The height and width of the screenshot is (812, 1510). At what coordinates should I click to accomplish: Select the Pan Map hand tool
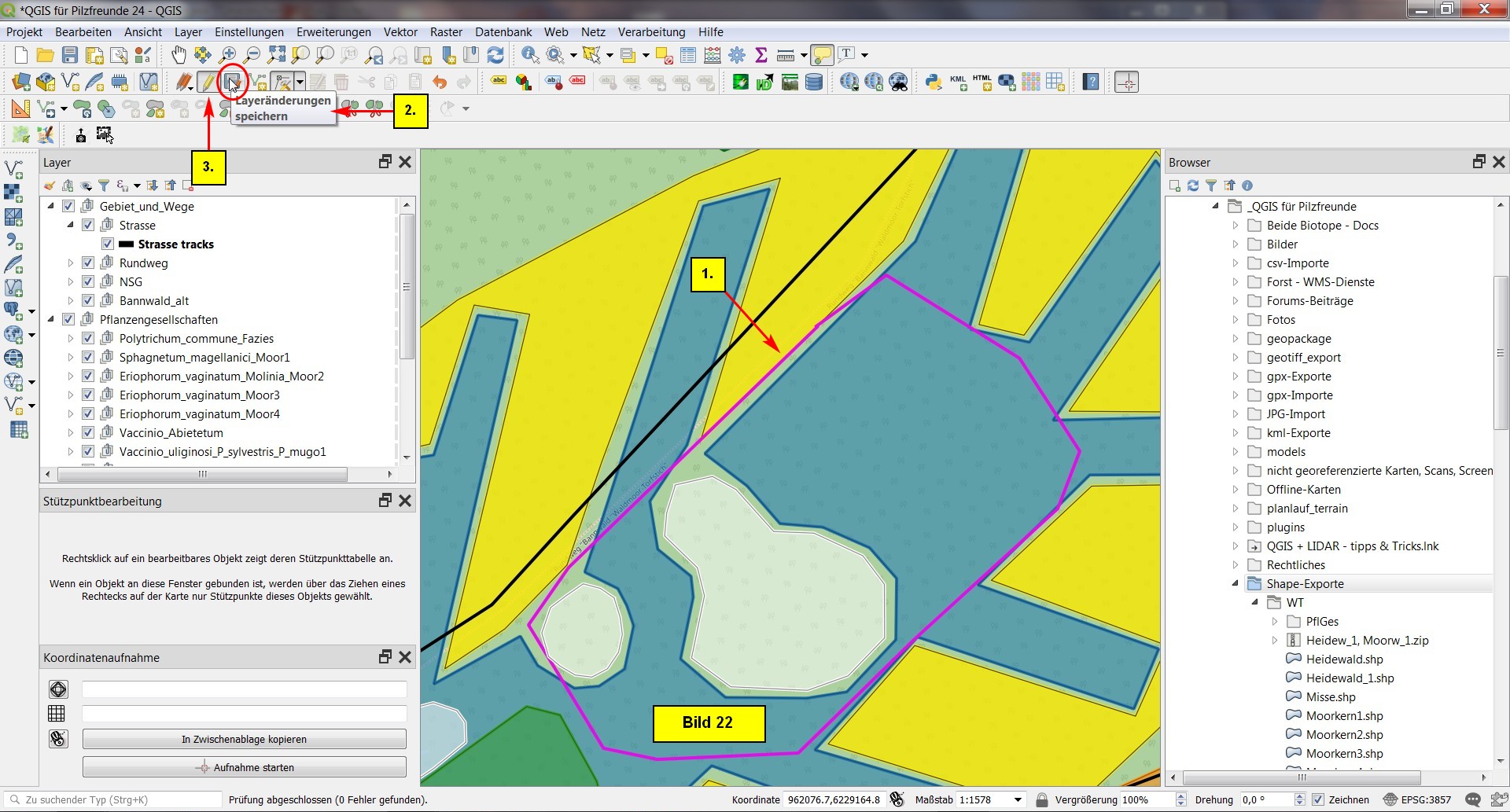179,54
